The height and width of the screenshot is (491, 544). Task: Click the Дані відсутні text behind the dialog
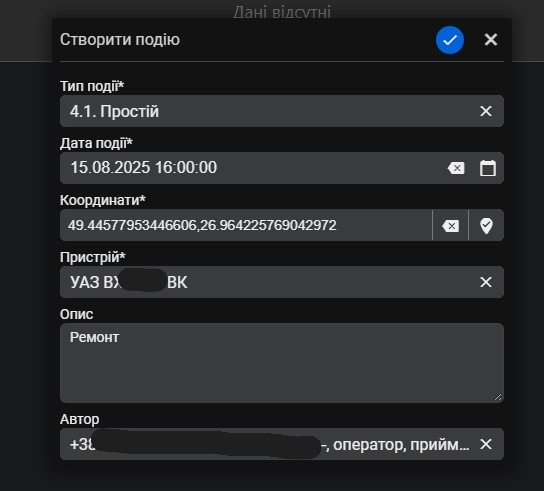coord(282,12)
